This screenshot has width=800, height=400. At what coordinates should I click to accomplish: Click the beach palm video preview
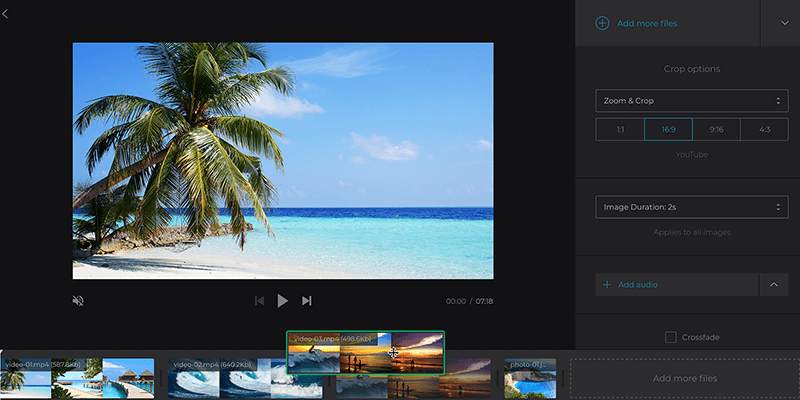pyautogui.click(x=283, y=161)
